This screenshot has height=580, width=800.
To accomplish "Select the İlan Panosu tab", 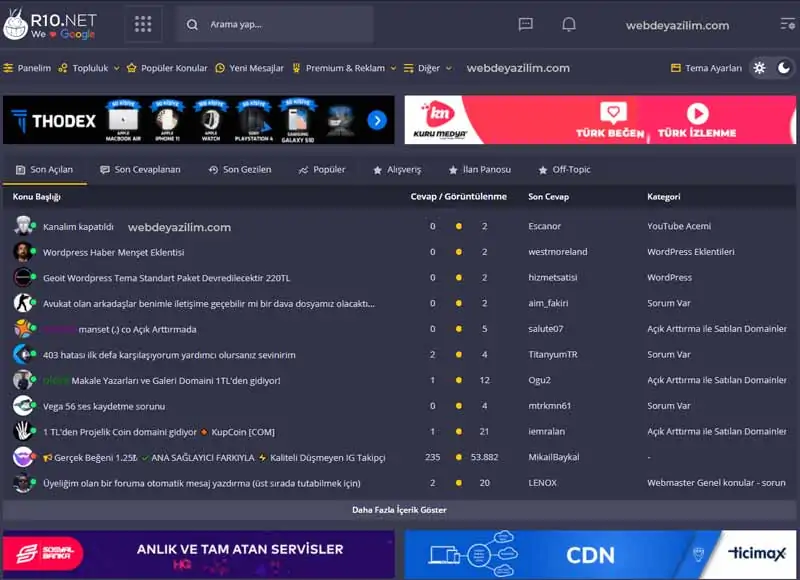I will click(480, 170).
